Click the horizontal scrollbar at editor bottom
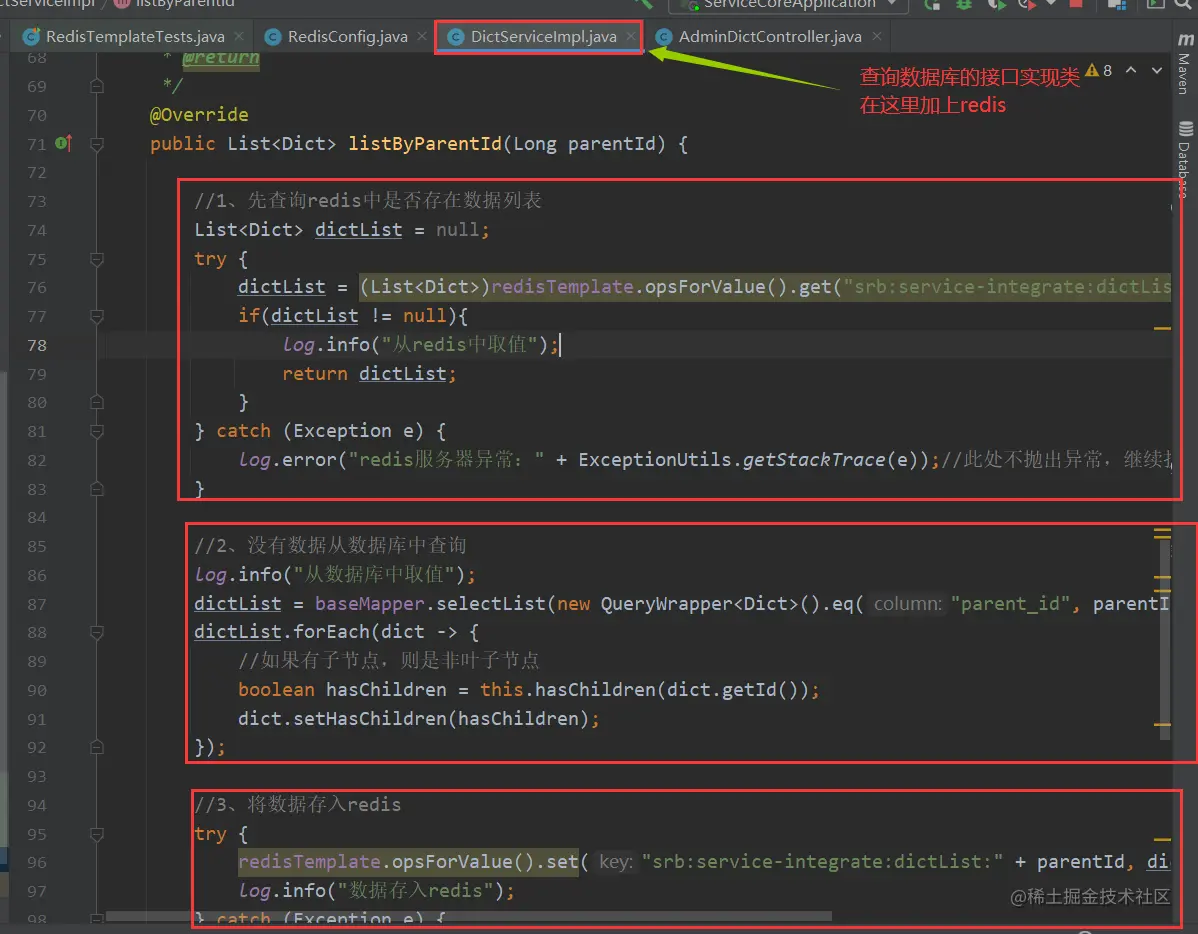1198x934 pixels. (x=468, y=916)
